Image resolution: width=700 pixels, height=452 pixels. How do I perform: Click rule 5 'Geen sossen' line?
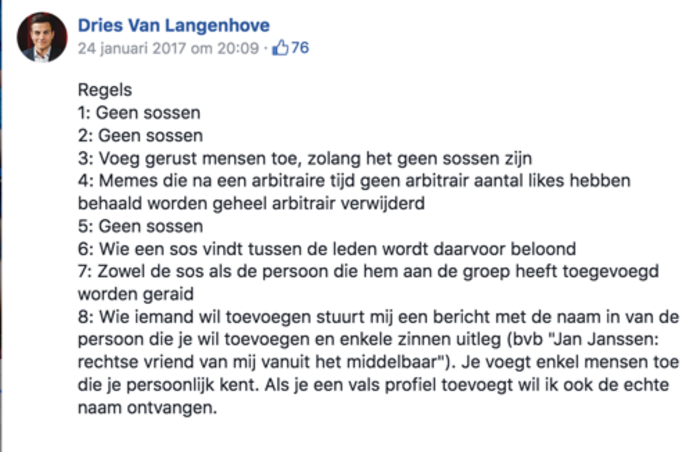(x=140, y=226)
